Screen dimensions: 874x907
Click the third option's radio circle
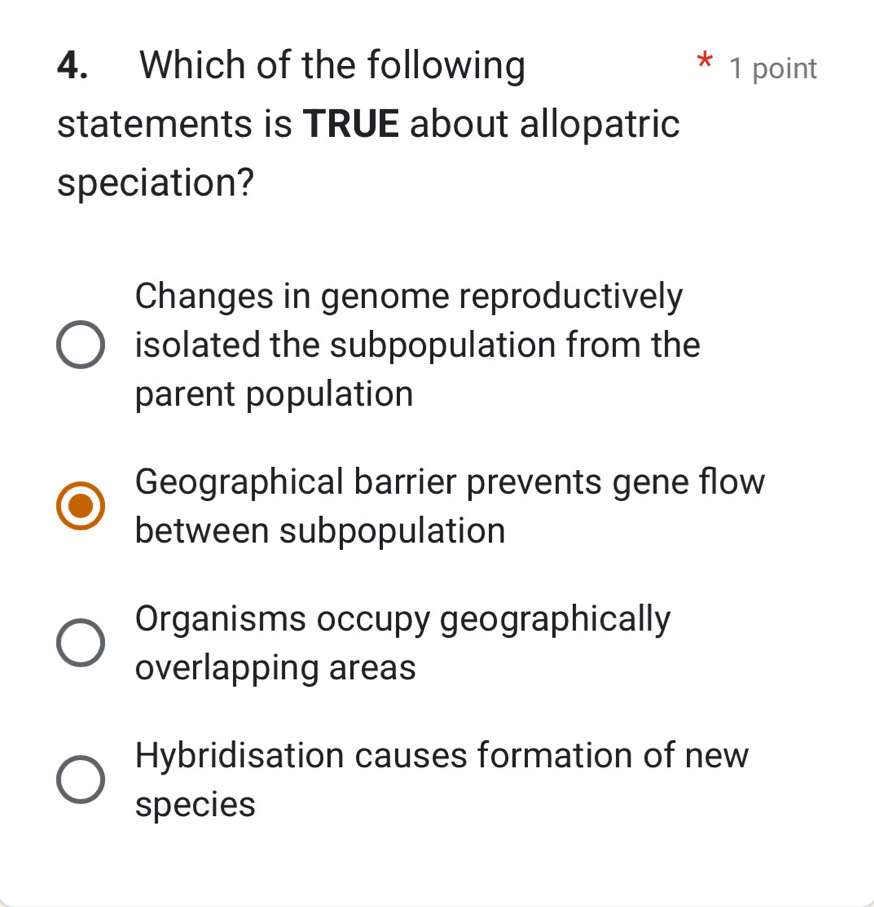[80, 643]
